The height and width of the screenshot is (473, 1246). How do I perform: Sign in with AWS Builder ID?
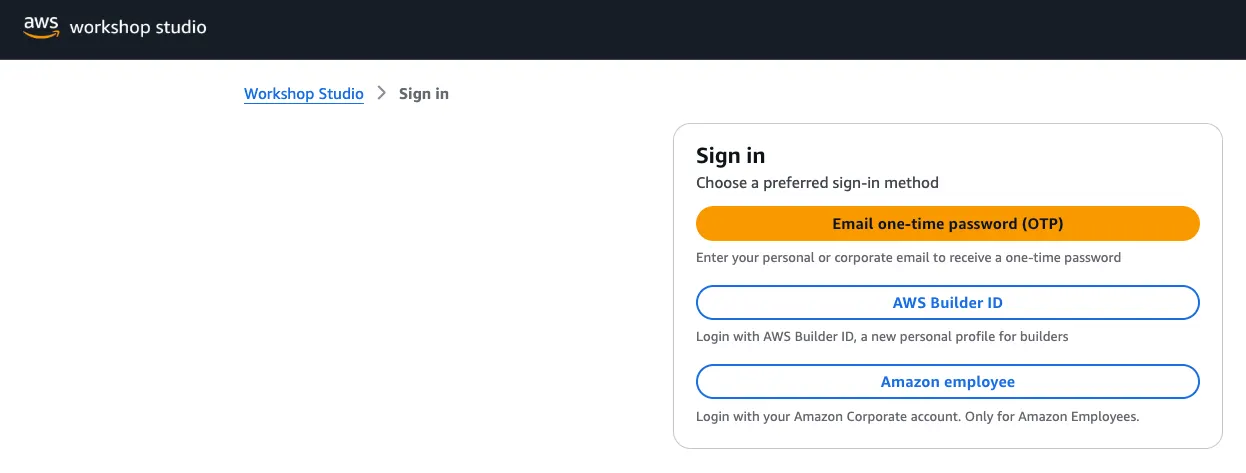pos(947,303)
